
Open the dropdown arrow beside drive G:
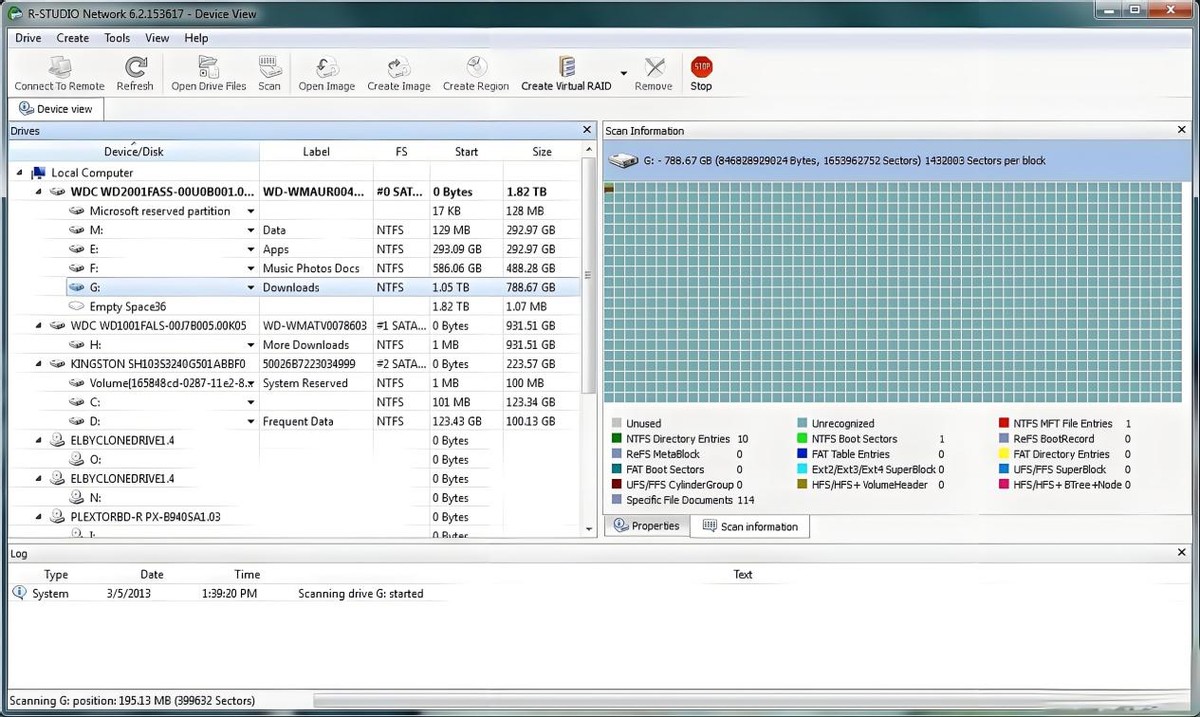pos(251,288)
